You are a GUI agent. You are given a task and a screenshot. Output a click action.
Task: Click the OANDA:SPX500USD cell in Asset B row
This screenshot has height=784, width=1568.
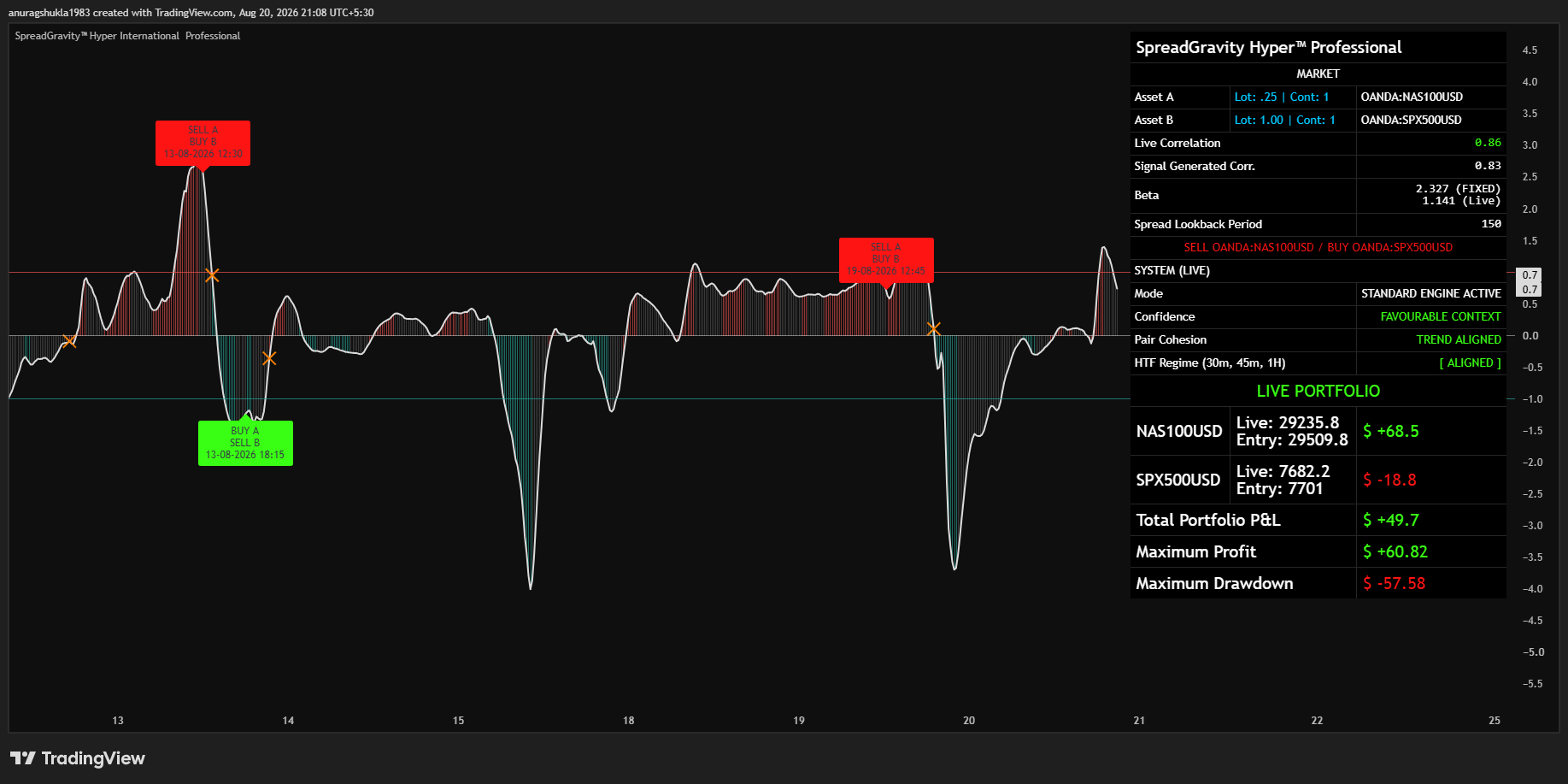[x=1411, y=121]
